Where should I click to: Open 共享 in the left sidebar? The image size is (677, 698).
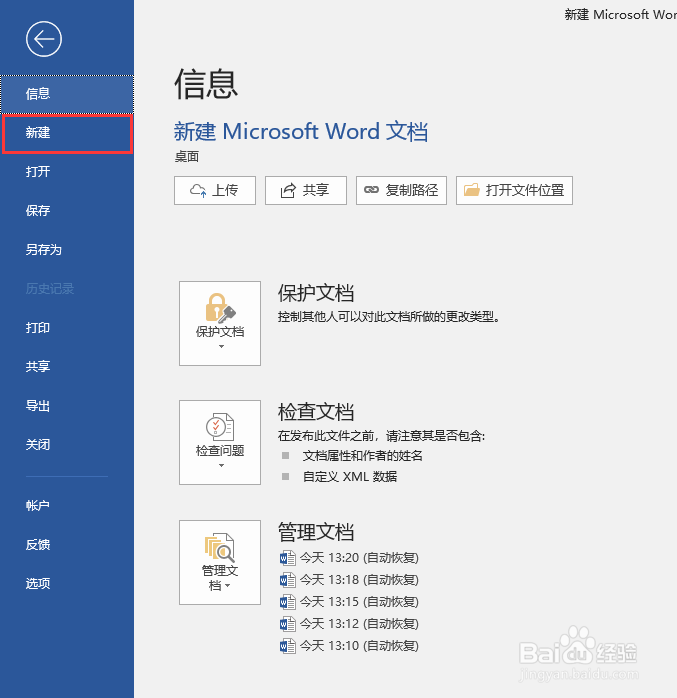[x=67, y=366]
